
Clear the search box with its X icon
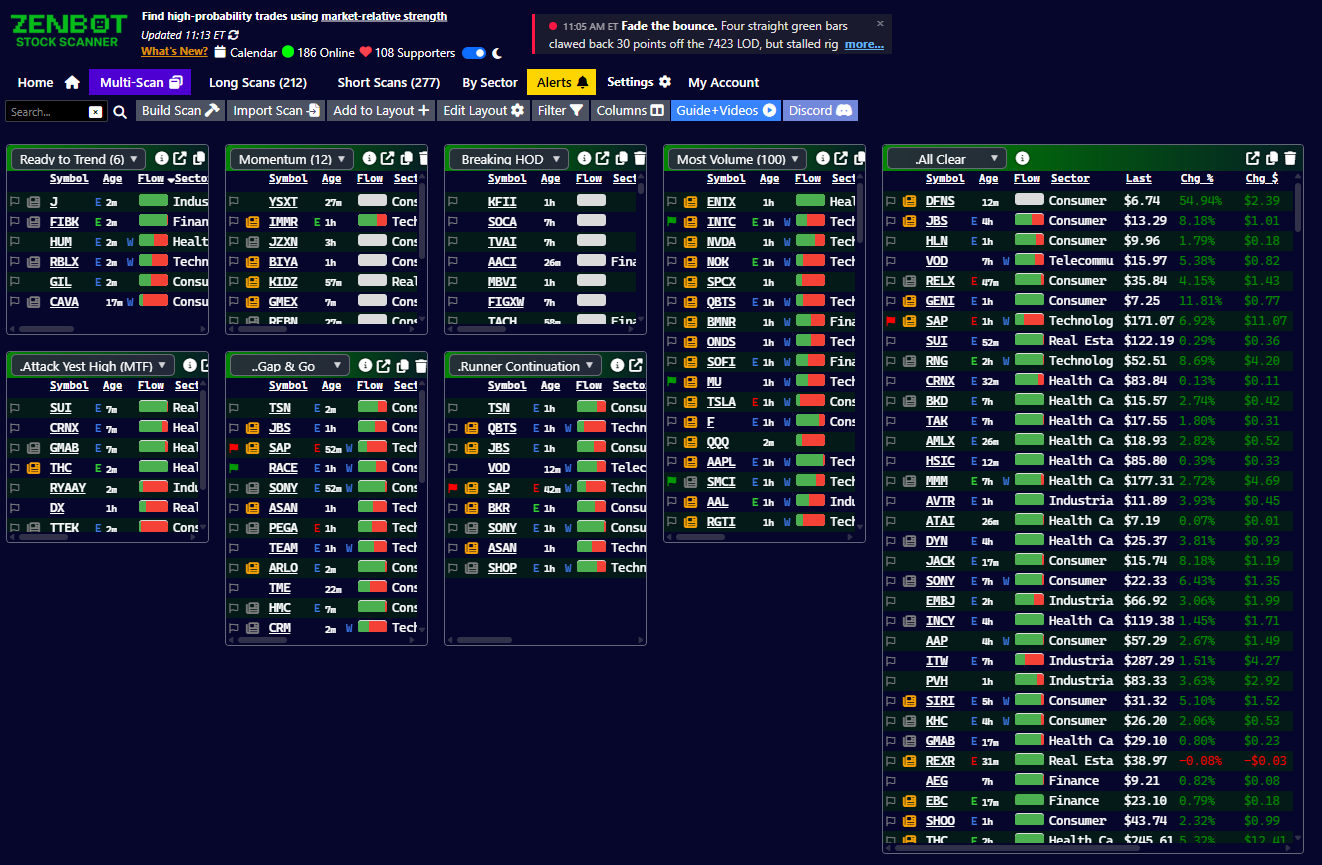coord(95,112)
